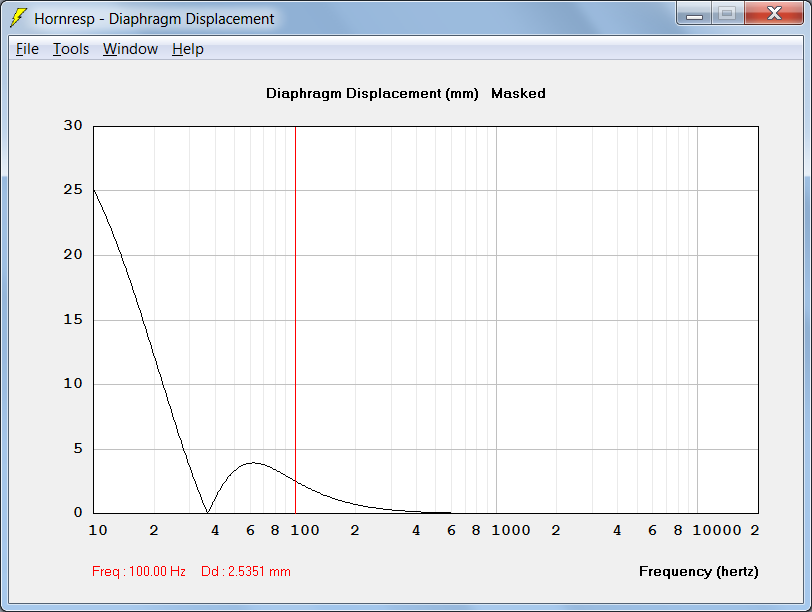Click the 'Freq : 100.00 Hz' readout
The width and height of the screenshot is (812, 612).
coord(139,571)
